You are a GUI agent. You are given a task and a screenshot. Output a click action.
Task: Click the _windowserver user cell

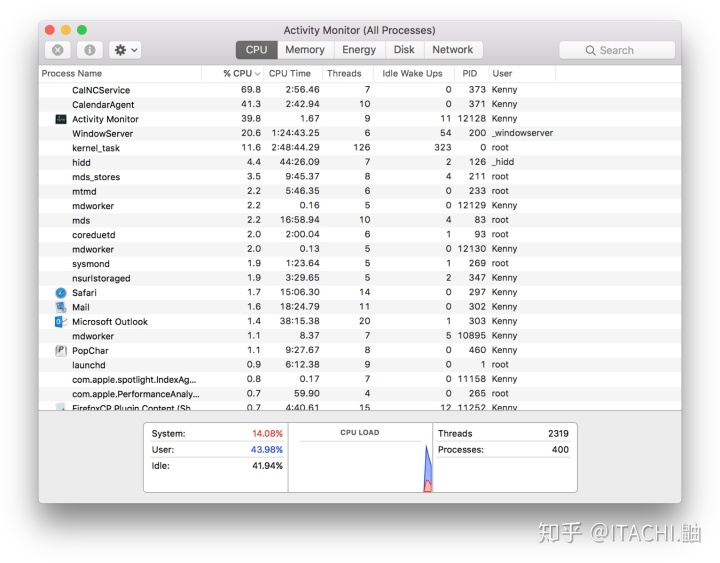tap(522, 133)
